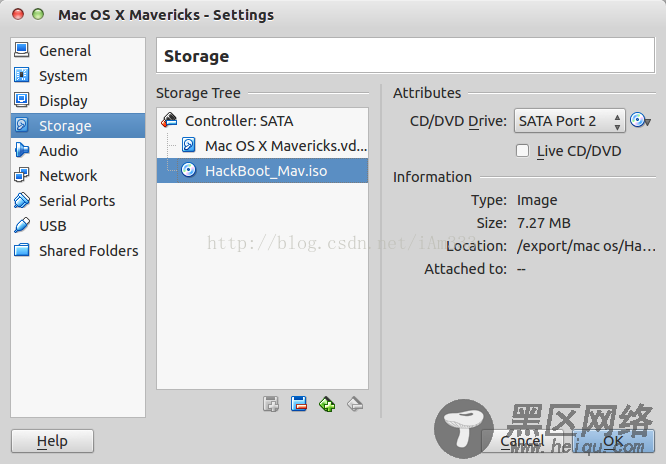666x464 pixels.
Task: Confirm settings with the OK button
Action: [x=613, y=441]
